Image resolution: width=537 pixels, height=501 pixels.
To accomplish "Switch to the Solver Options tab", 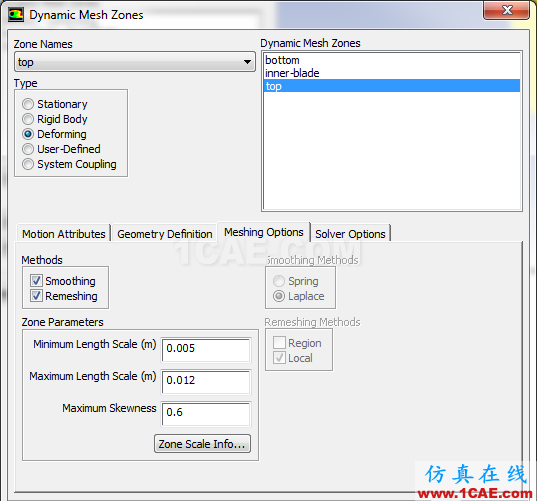I will [350, 234].
